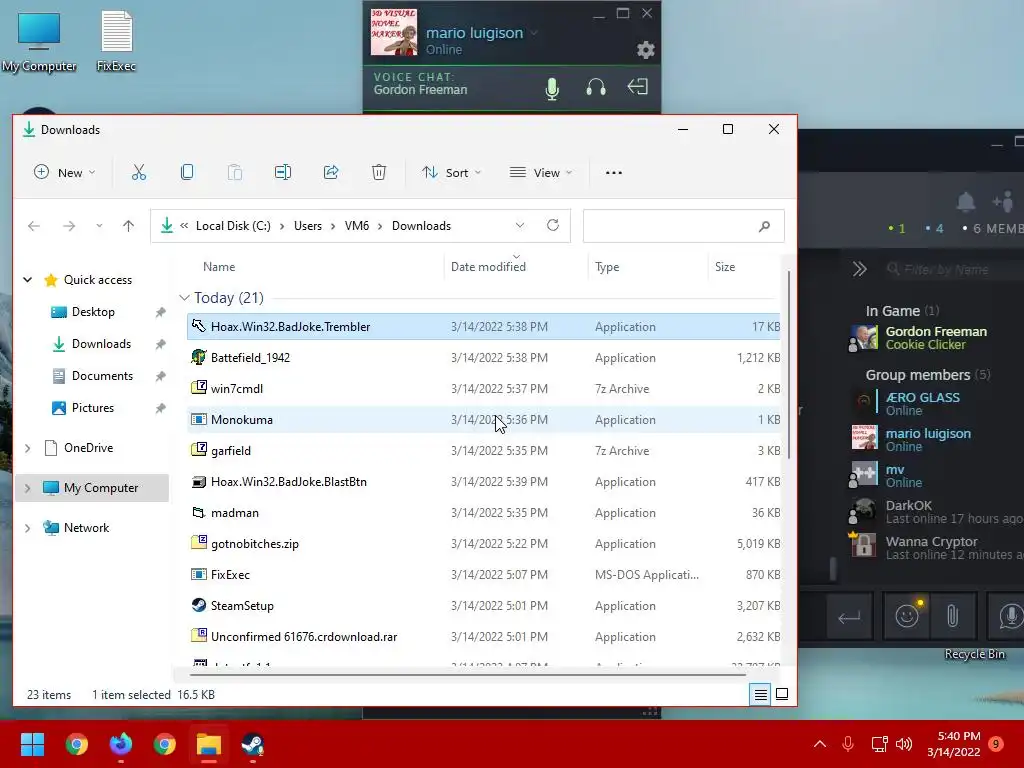Click the send arrow button in Steam chat
Viewport: 1024px width, 768px height.
[x=849, y=616]
